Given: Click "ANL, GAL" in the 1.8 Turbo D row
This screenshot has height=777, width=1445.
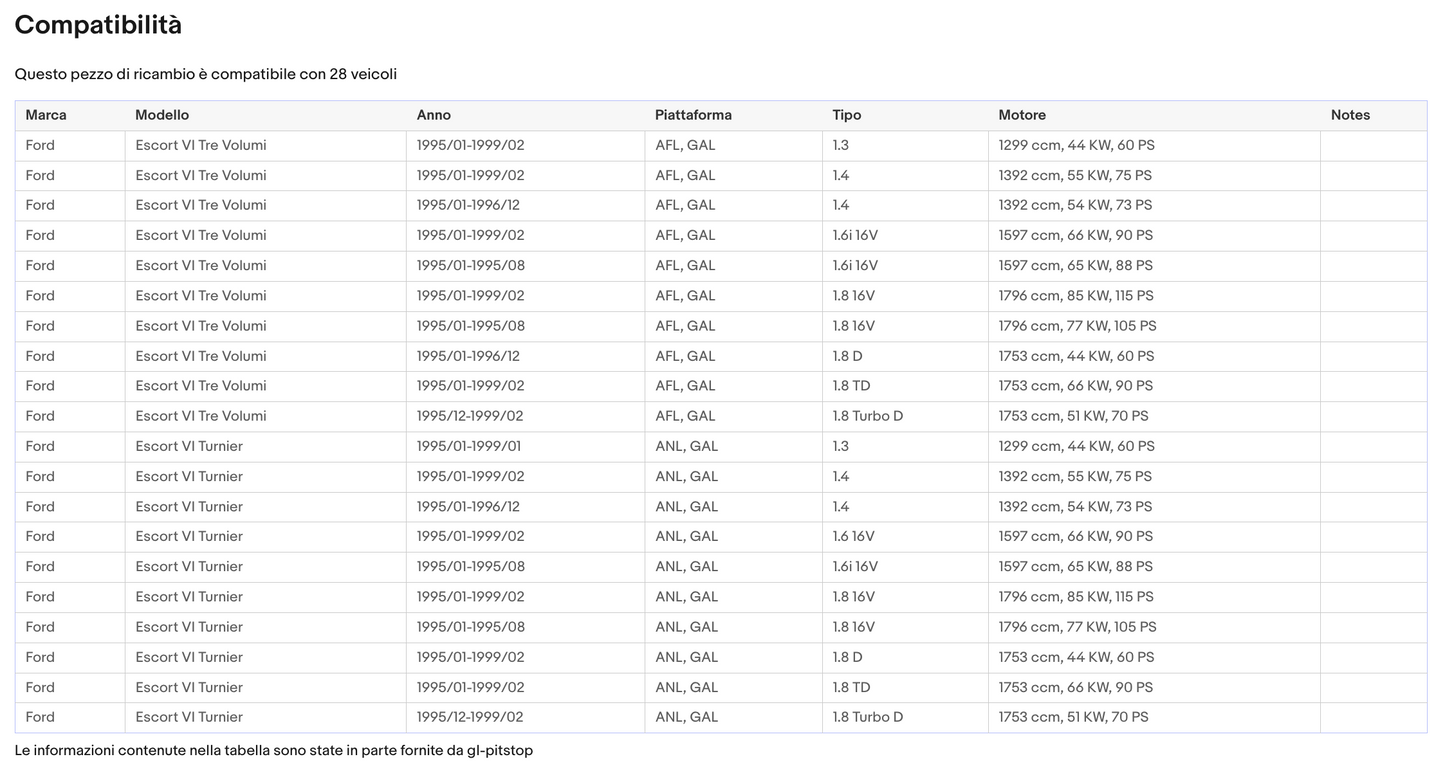Looking at the screenshot, I should [x=687, y=717].
